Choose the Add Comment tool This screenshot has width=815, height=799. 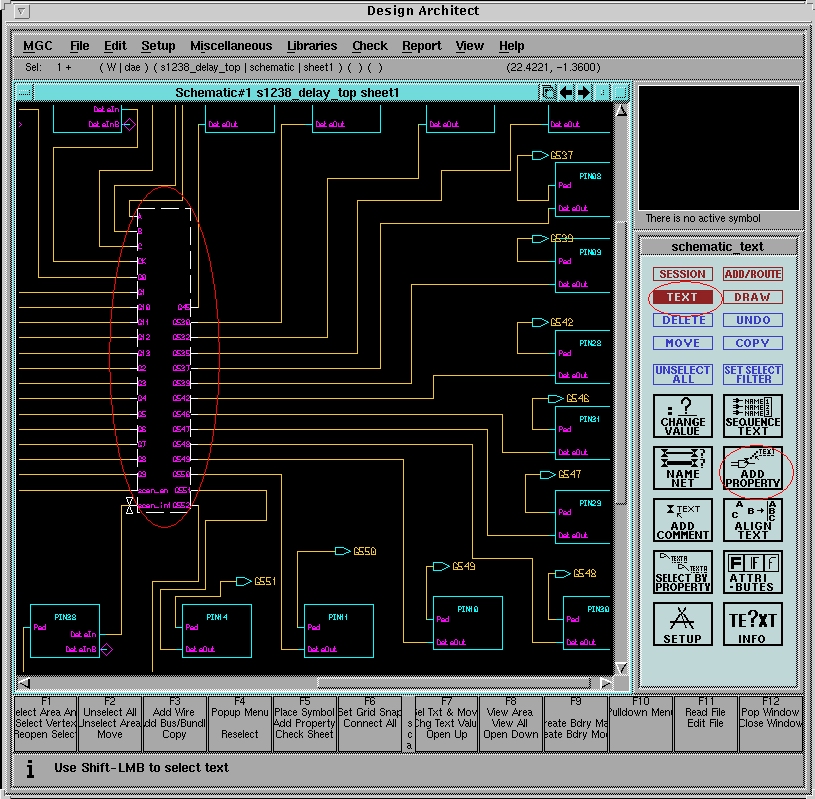[x=682, y=520]
